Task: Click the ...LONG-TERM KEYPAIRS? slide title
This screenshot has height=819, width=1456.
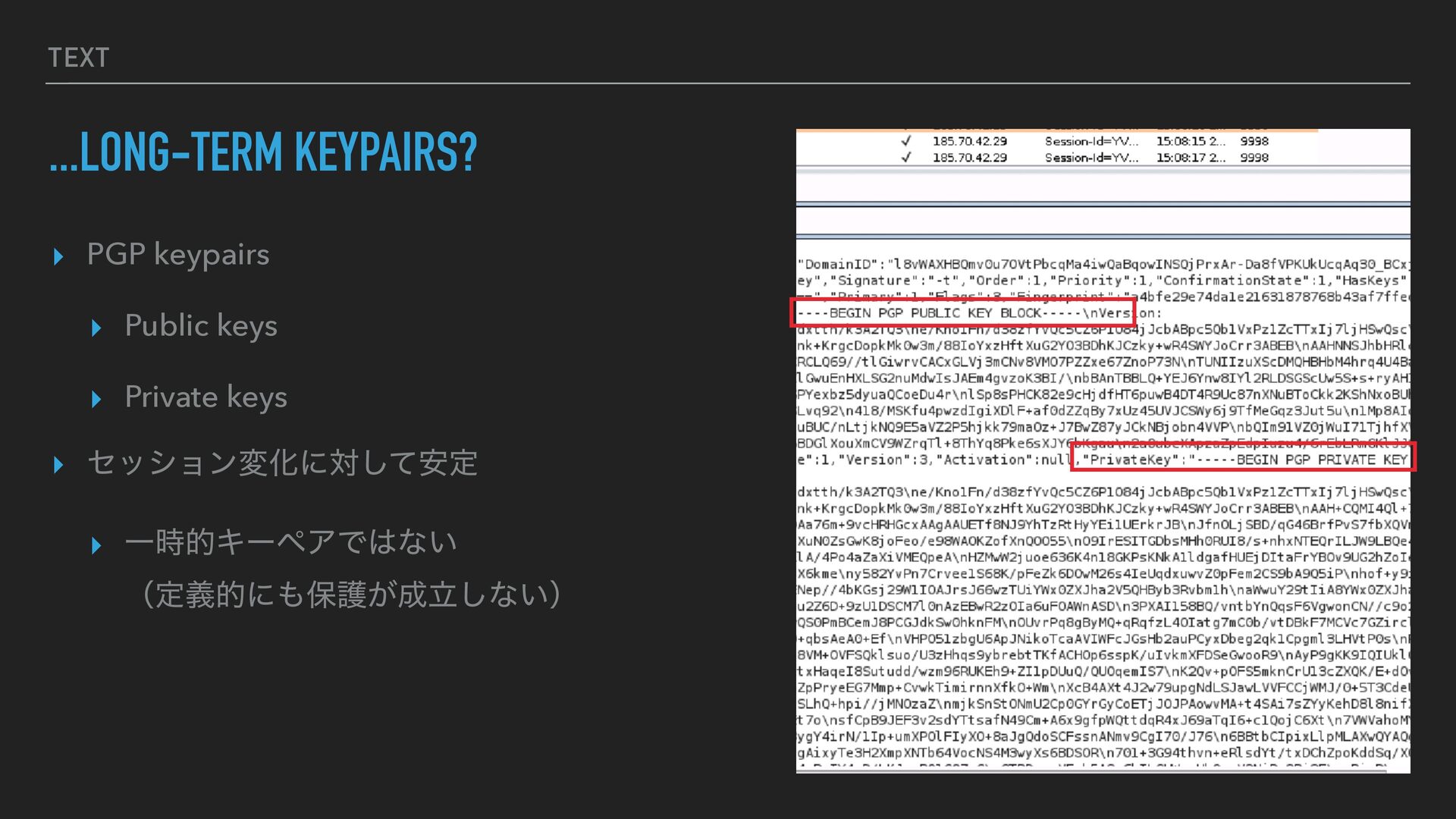Action: click(x=263, y=152)
